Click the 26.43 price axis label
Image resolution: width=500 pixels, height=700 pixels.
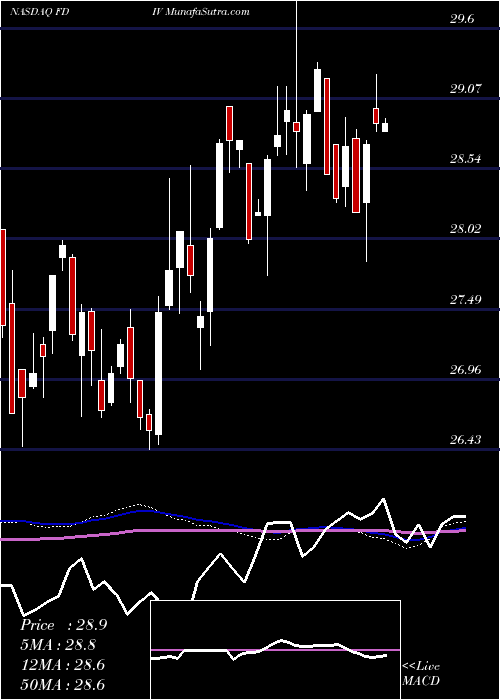[467, 440]
